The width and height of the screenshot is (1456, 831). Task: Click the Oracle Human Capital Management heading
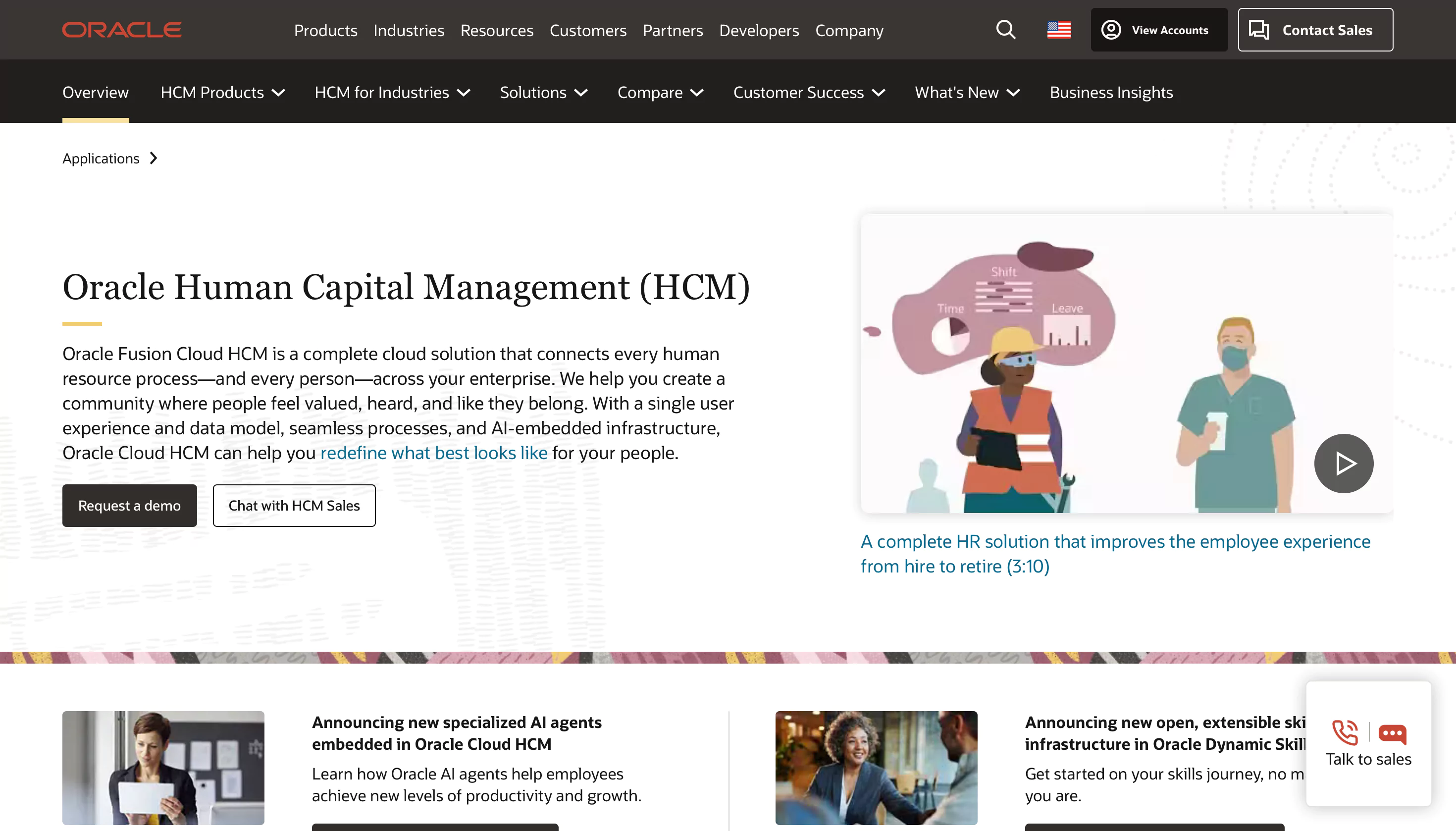tap(406, 287)
